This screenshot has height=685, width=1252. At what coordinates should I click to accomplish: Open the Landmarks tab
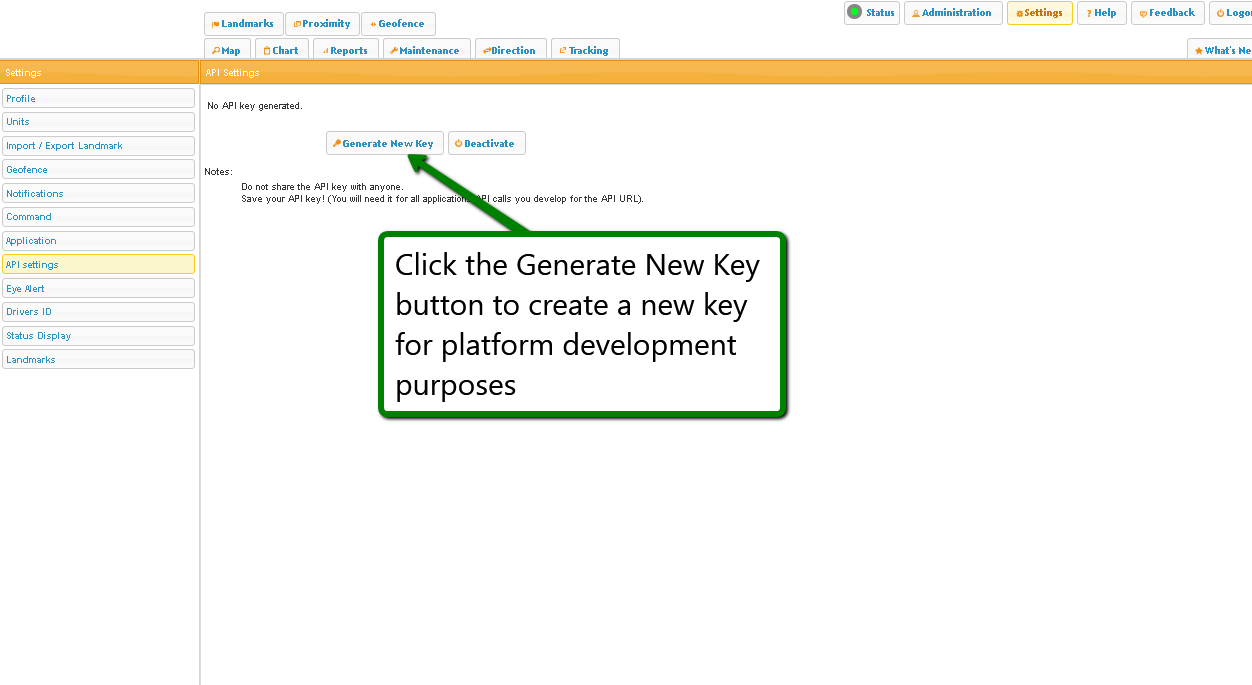tap(243, 24)
